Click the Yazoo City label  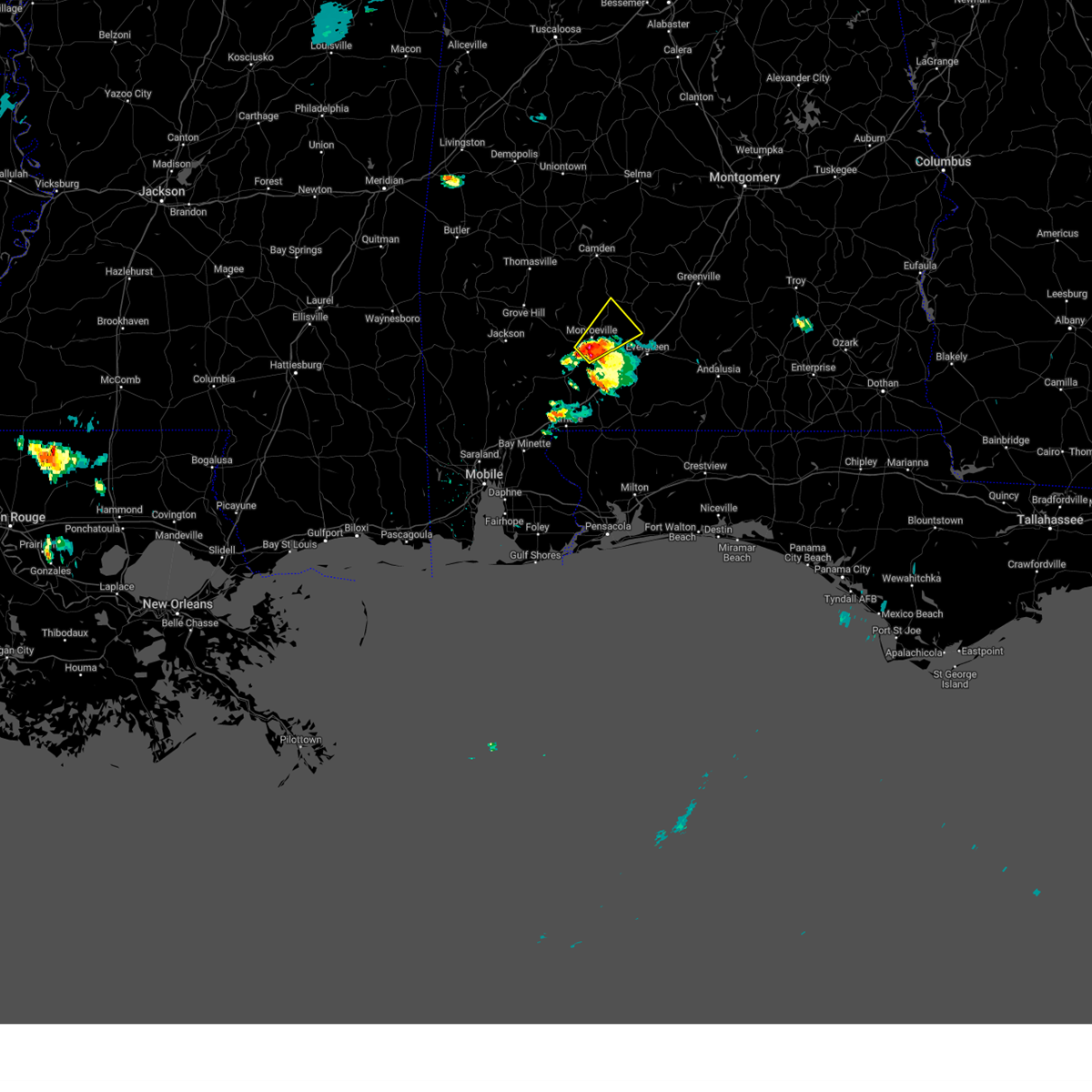128,94
